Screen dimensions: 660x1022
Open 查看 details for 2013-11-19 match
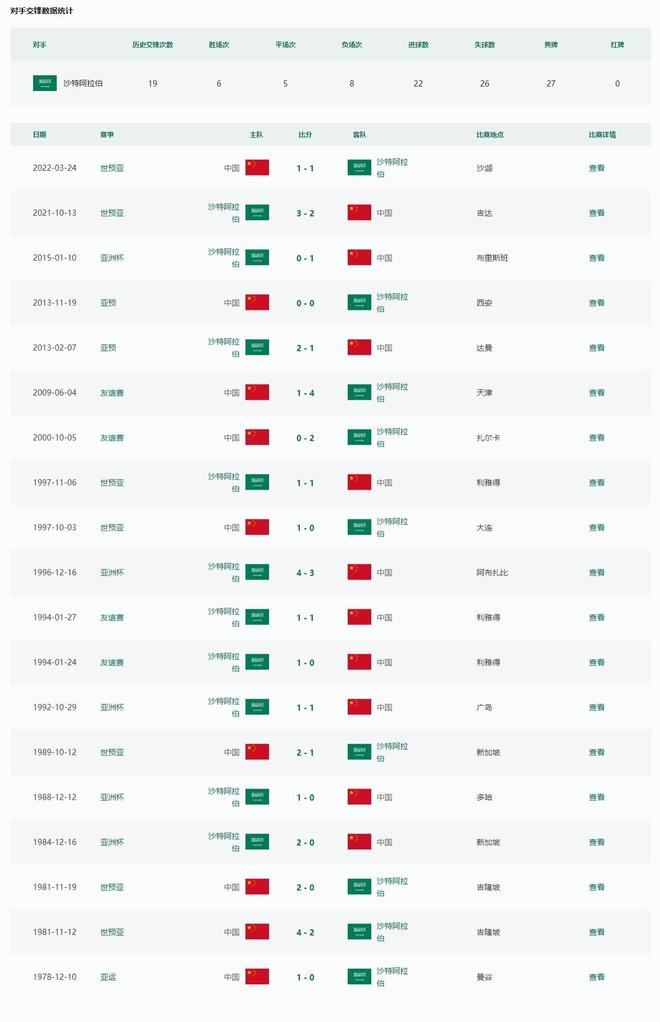[597, 303]
